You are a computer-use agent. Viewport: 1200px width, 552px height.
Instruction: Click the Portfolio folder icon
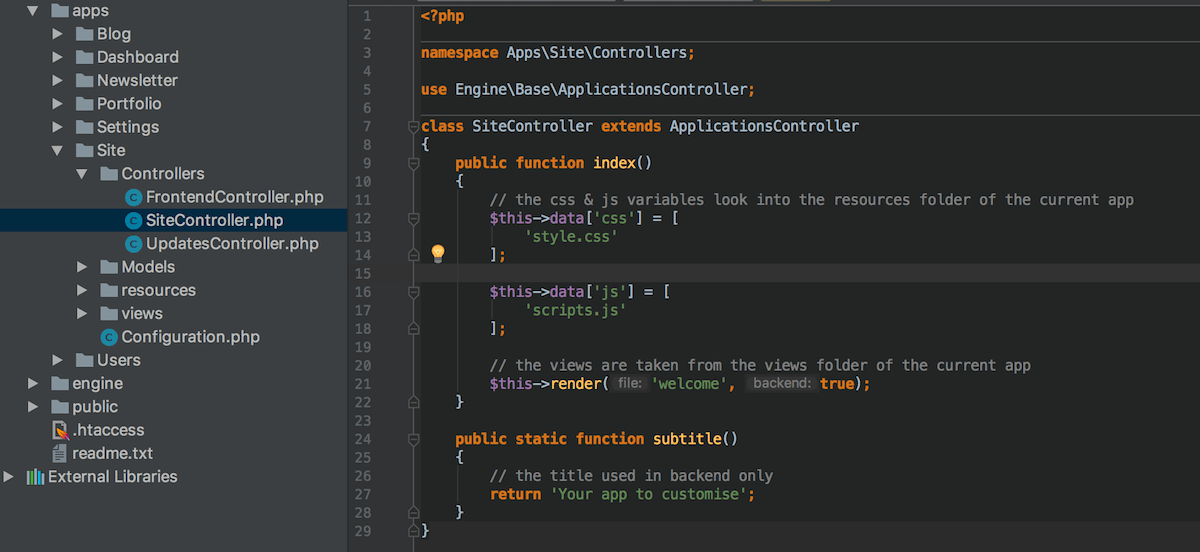click(84, 104)
